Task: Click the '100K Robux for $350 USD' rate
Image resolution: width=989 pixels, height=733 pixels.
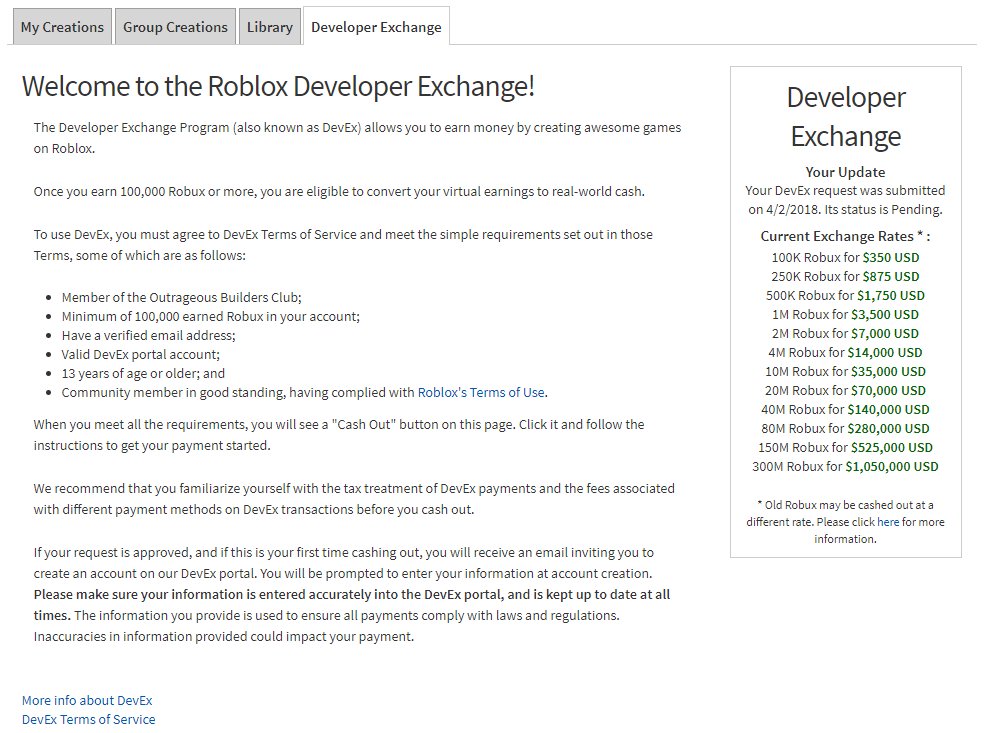Action: pyautogui.click(x=845, y=257)
